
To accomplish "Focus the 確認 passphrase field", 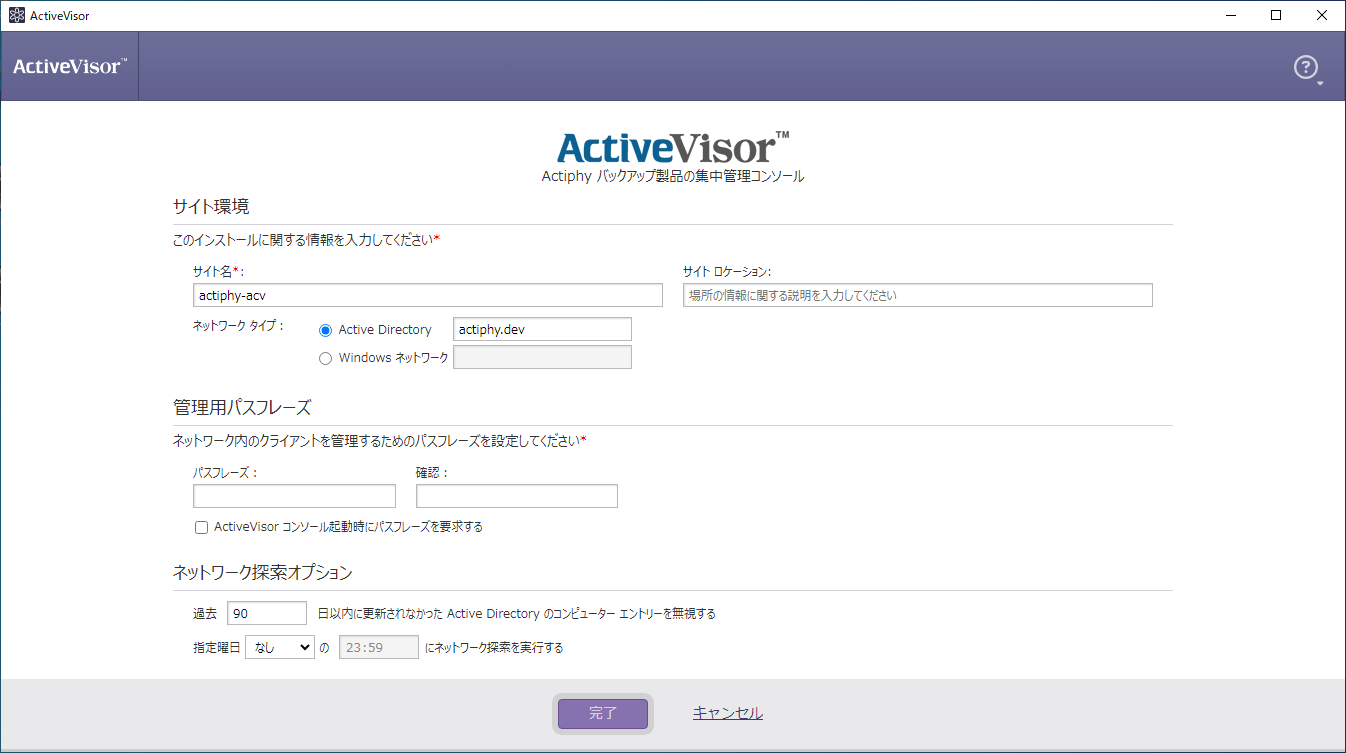I will pyautogui.click(x=517, y=496).
